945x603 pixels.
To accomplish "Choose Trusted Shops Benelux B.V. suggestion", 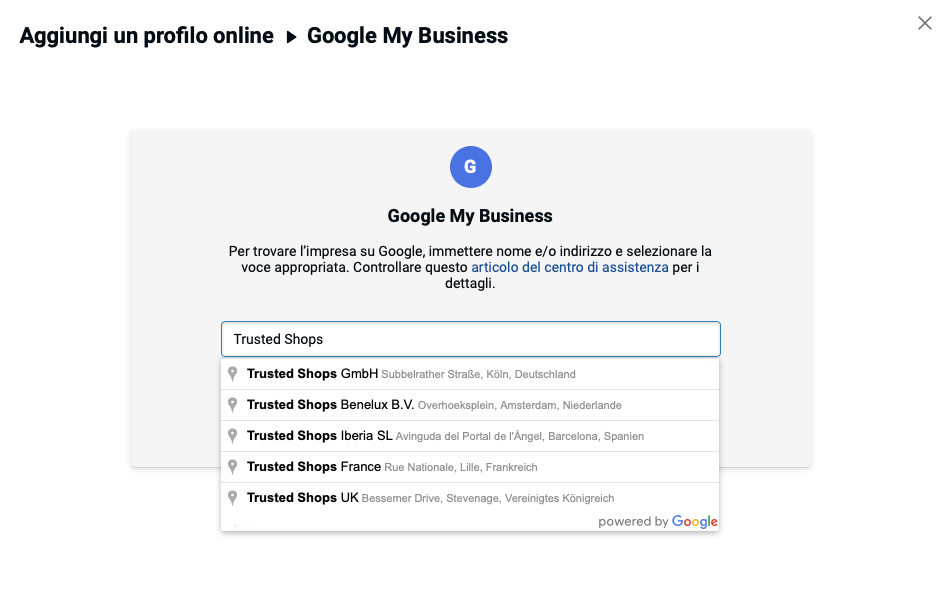I will [x=330, y=405].
